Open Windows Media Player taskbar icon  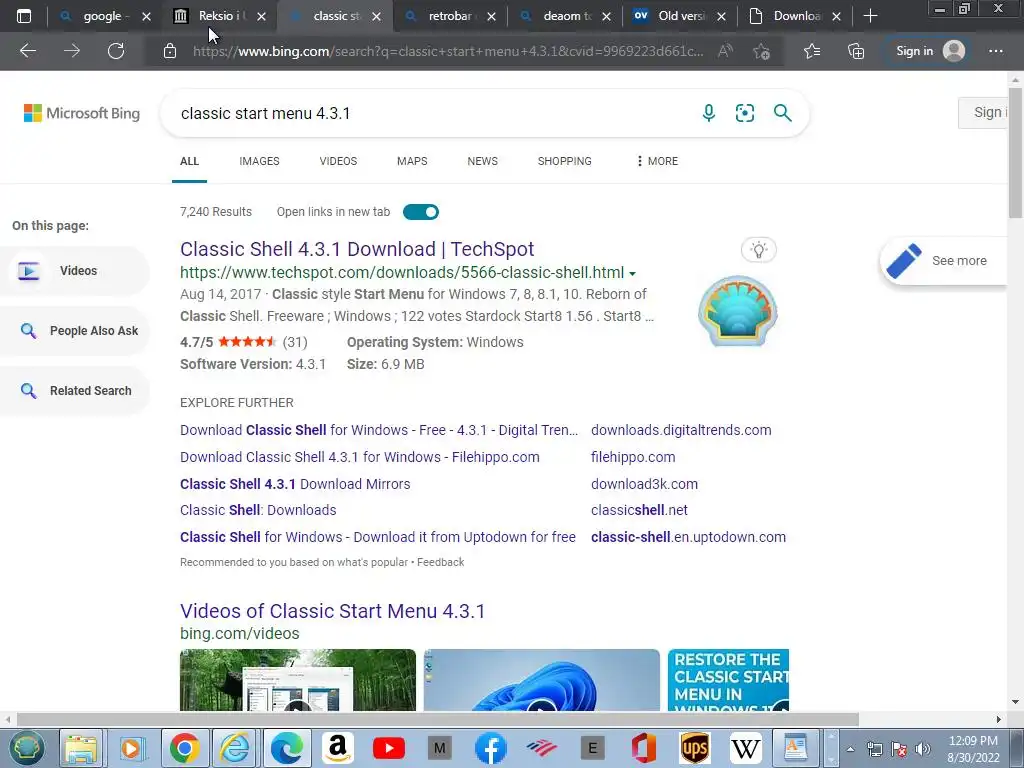click(x=132, y=748)
